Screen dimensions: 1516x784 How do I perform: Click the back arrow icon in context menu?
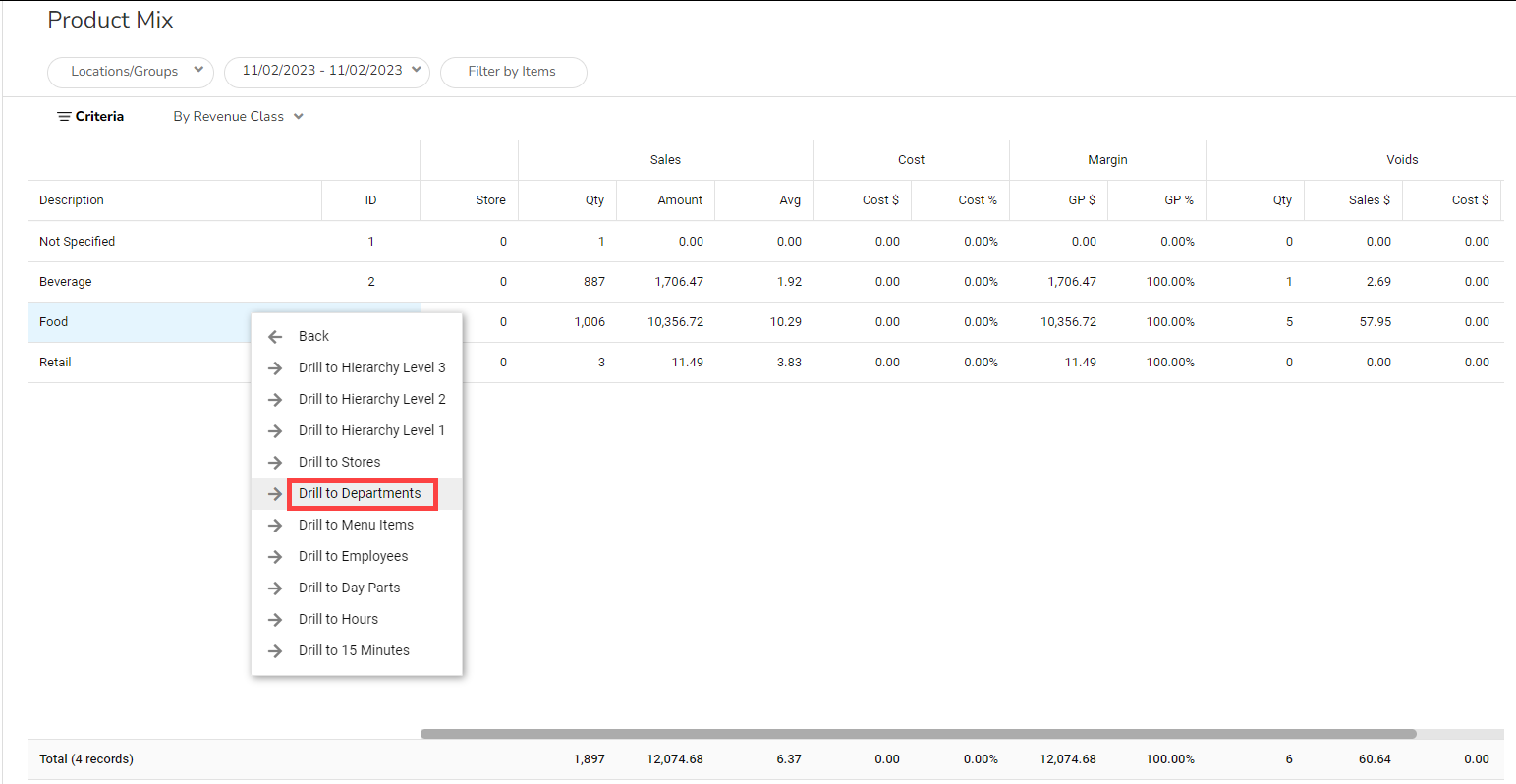tap(275, 337)
